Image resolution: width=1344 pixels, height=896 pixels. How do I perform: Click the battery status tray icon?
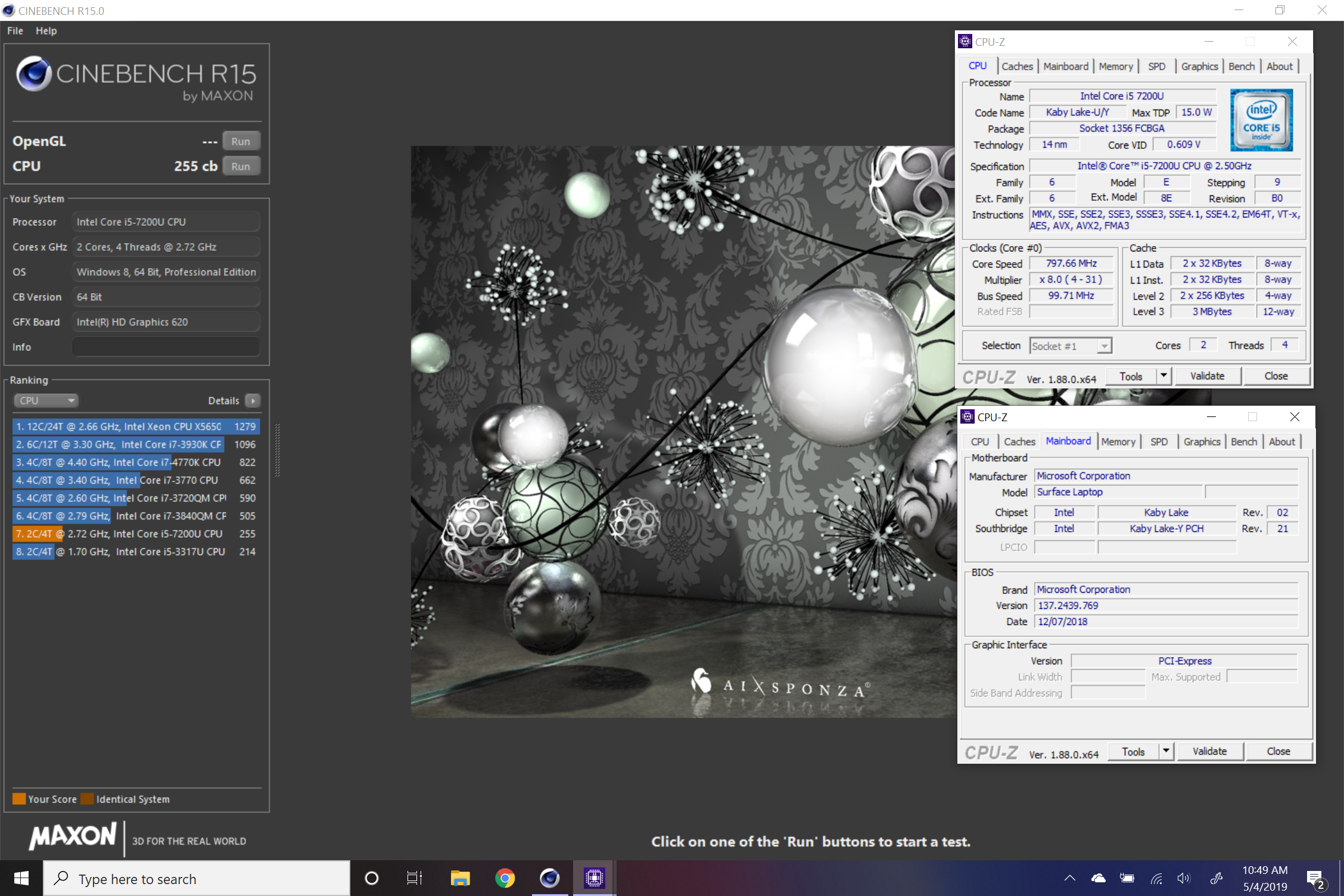[x=1127, y=878]
